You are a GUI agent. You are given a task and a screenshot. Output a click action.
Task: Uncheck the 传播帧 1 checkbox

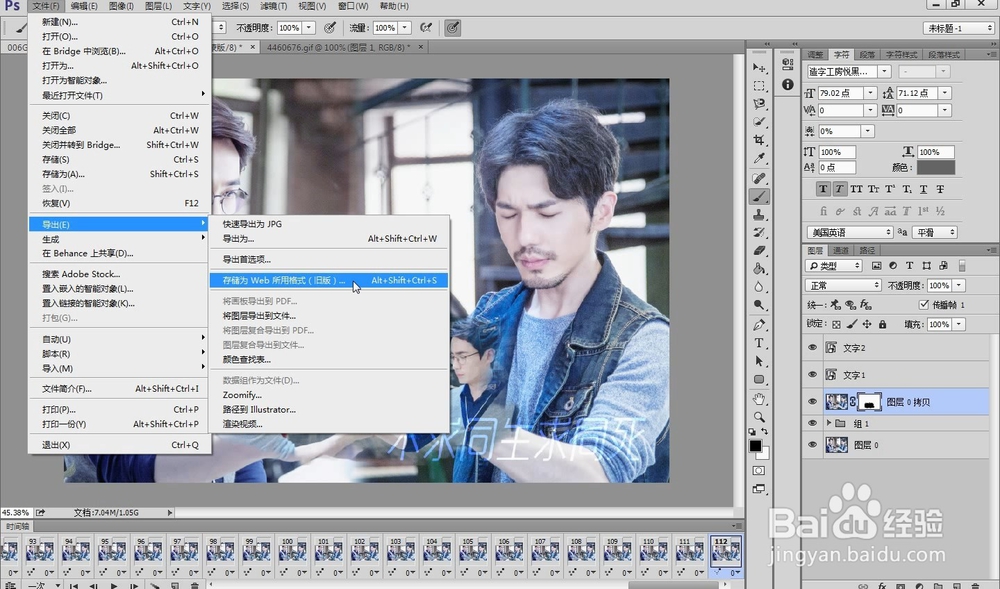click(923, 305)
